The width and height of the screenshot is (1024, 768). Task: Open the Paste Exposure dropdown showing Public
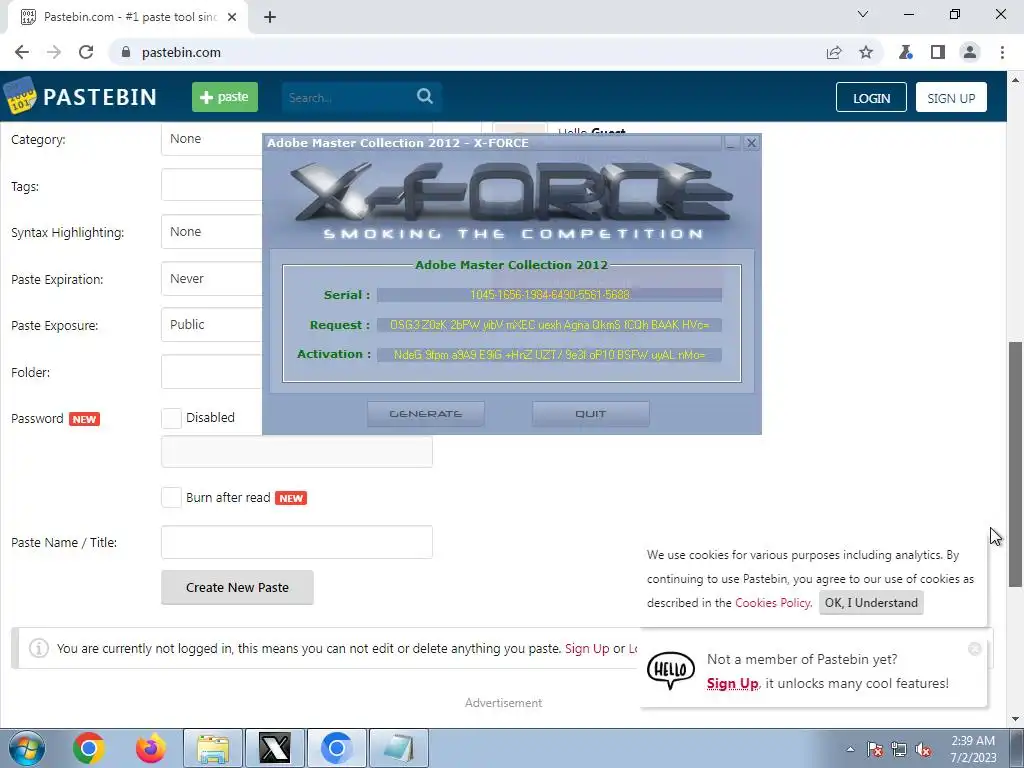[x=212, y=325]
